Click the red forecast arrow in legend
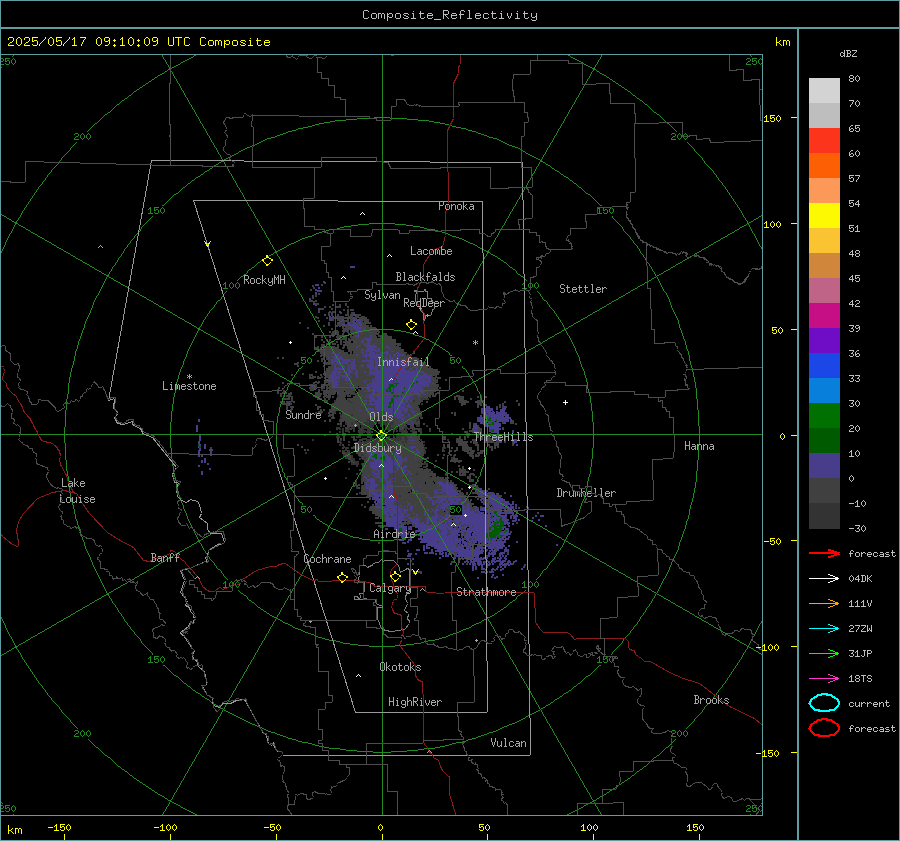The width and height of the screenshot is (900, 841). (x=825, y=553)
